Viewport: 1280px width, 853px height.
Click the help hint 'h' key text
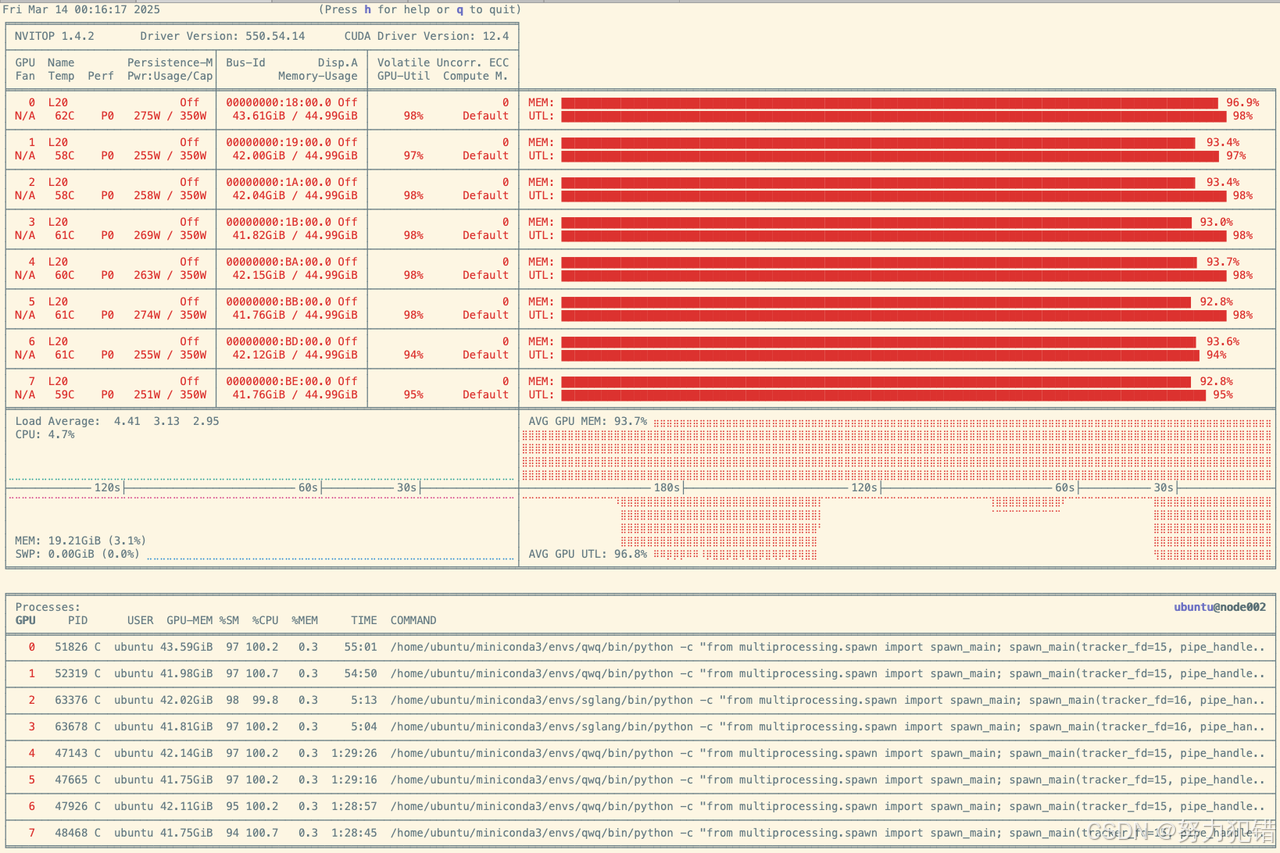tap(367, 9)
